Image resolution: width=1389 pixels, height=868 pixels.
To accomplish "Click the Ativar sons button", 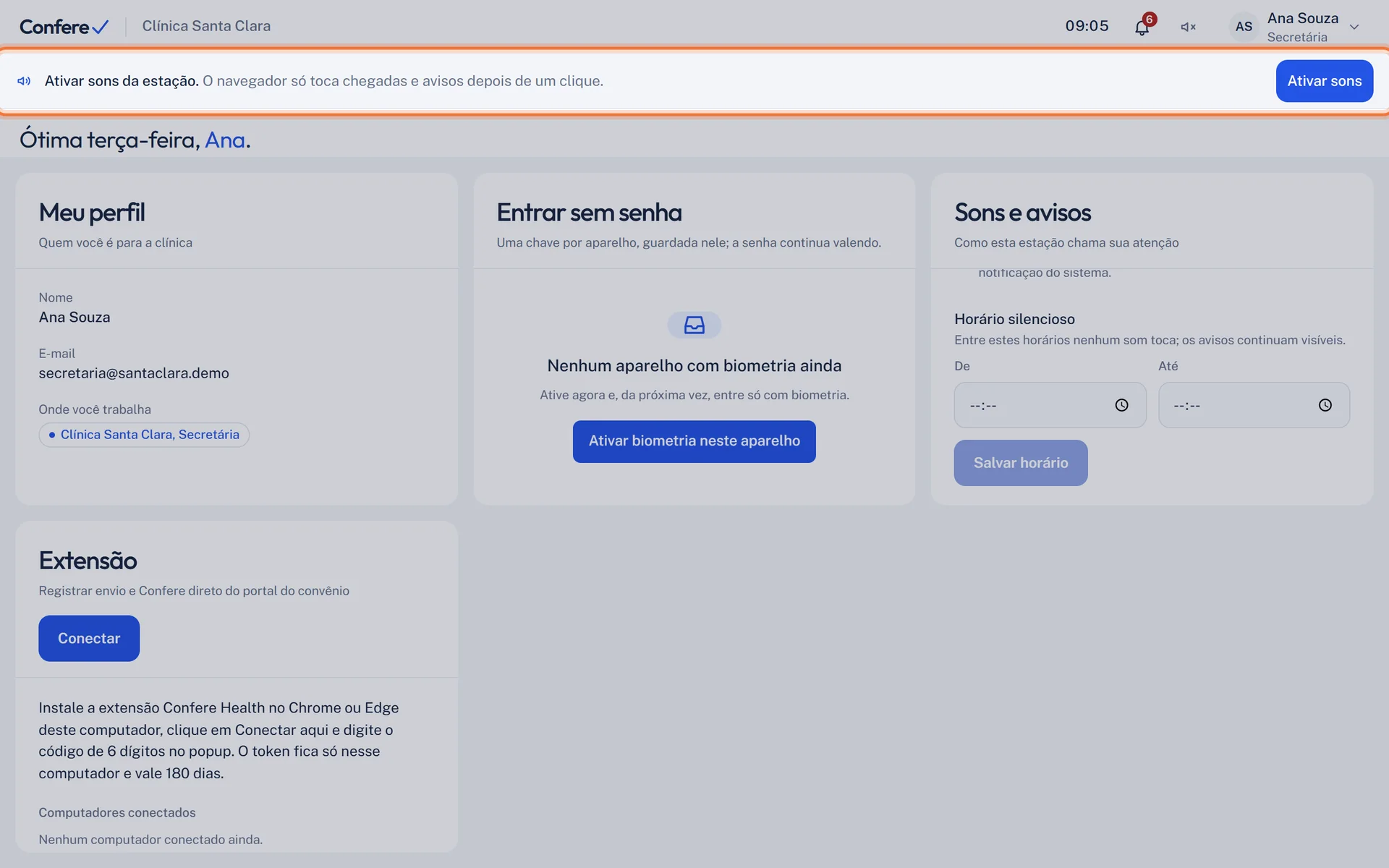I will [1324, 81].
